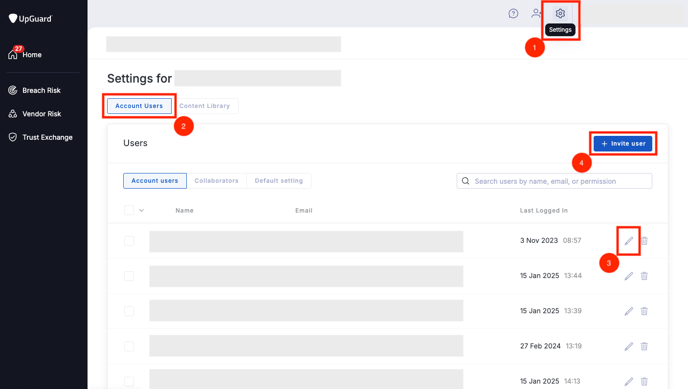Check the box for the 3 Nov 2023 user row

pyautogui.click(x=129, y=241)
